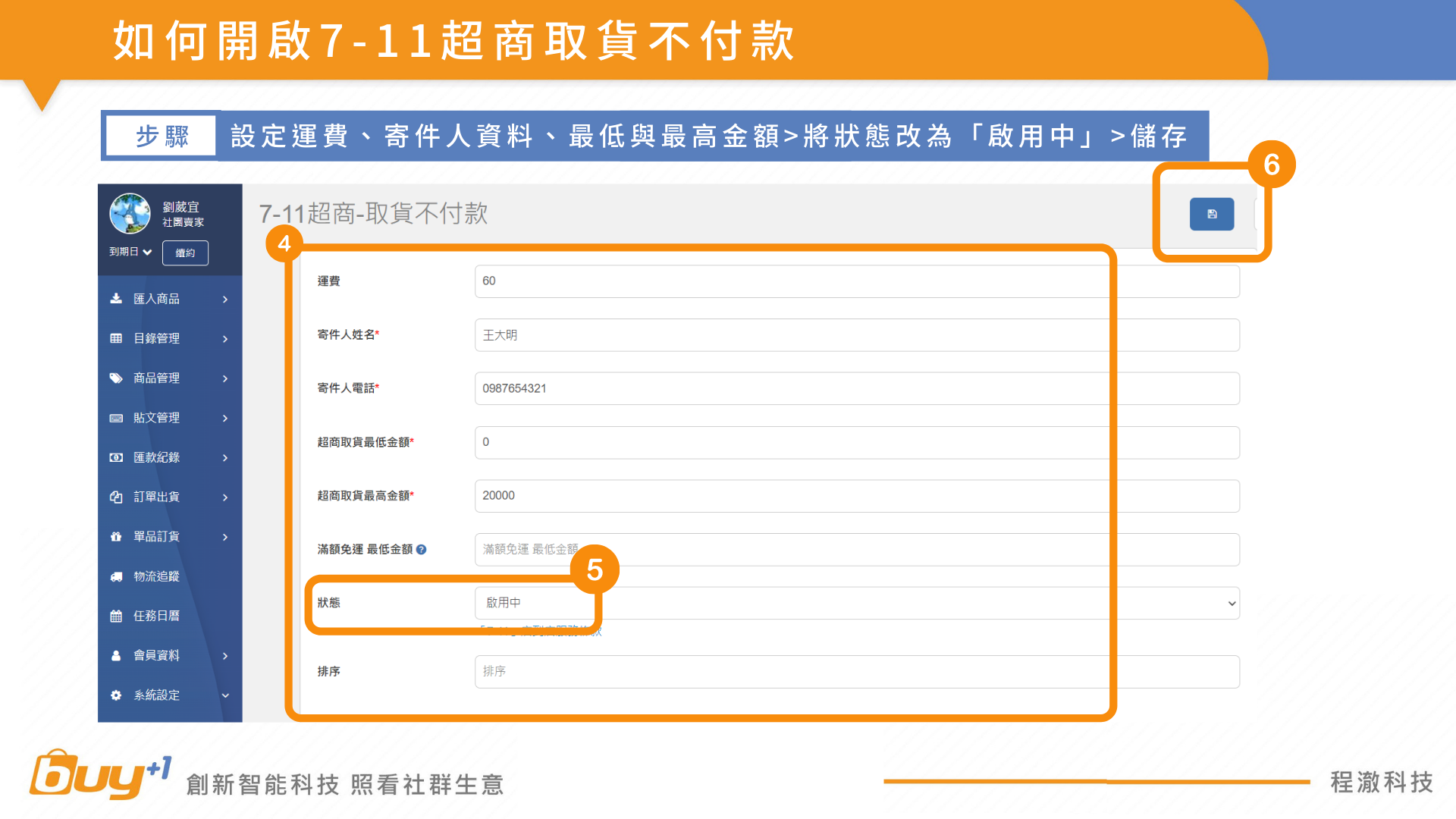Expand the 目錄管理 chevron arrow
Image resolution: width=1456 pixels, height=819 pixels.
pyautogui.click(x=225, y=339)
